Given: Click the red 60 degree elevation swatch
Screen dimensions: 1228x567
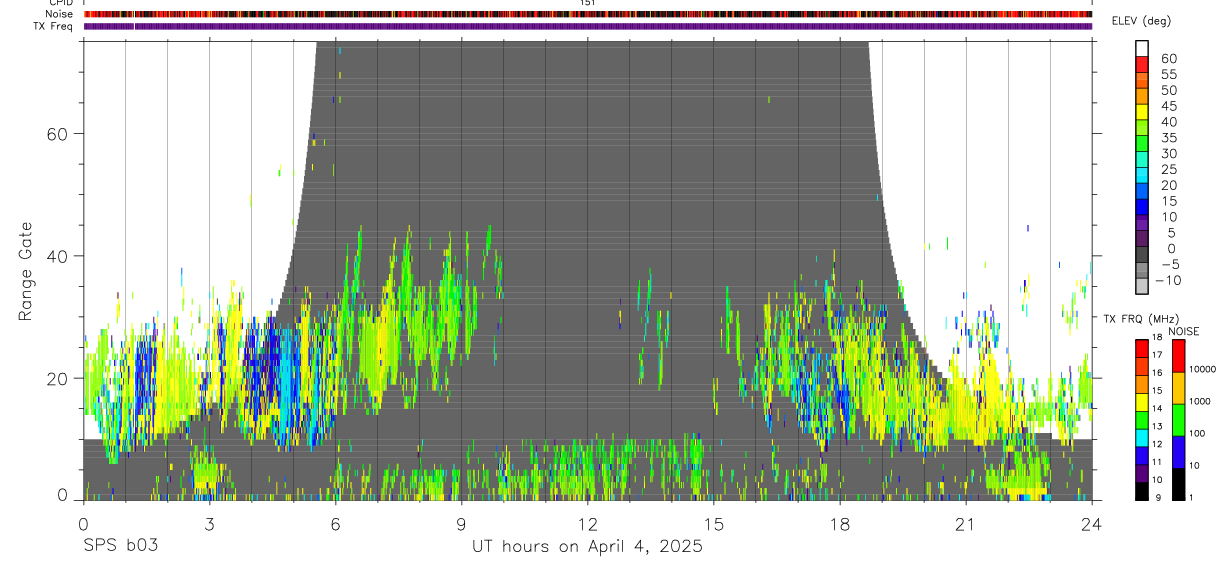Looking at the screenshot, I should click(1142, 65).
